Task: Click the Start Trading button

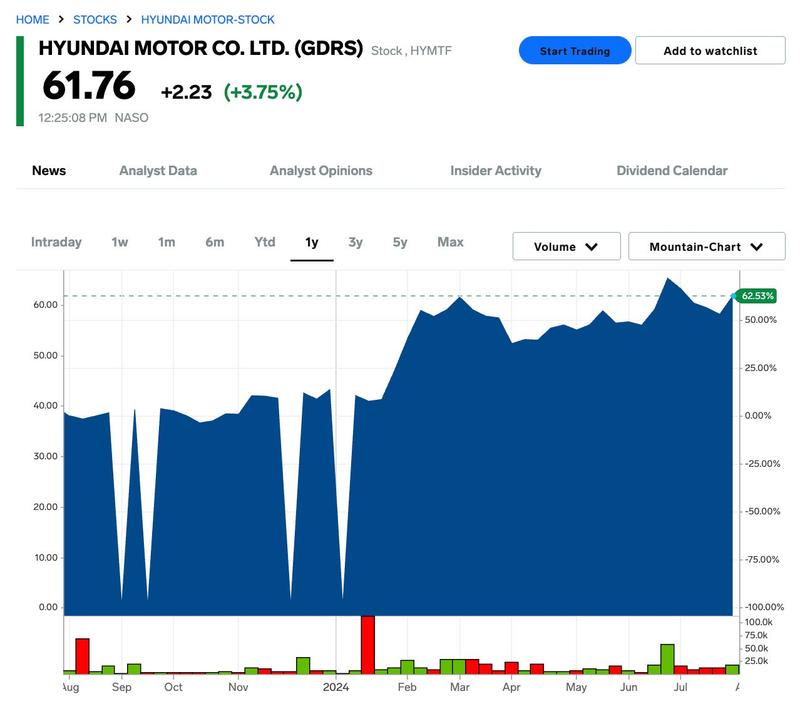Action: pyautogui.click(x=575, y=50)
